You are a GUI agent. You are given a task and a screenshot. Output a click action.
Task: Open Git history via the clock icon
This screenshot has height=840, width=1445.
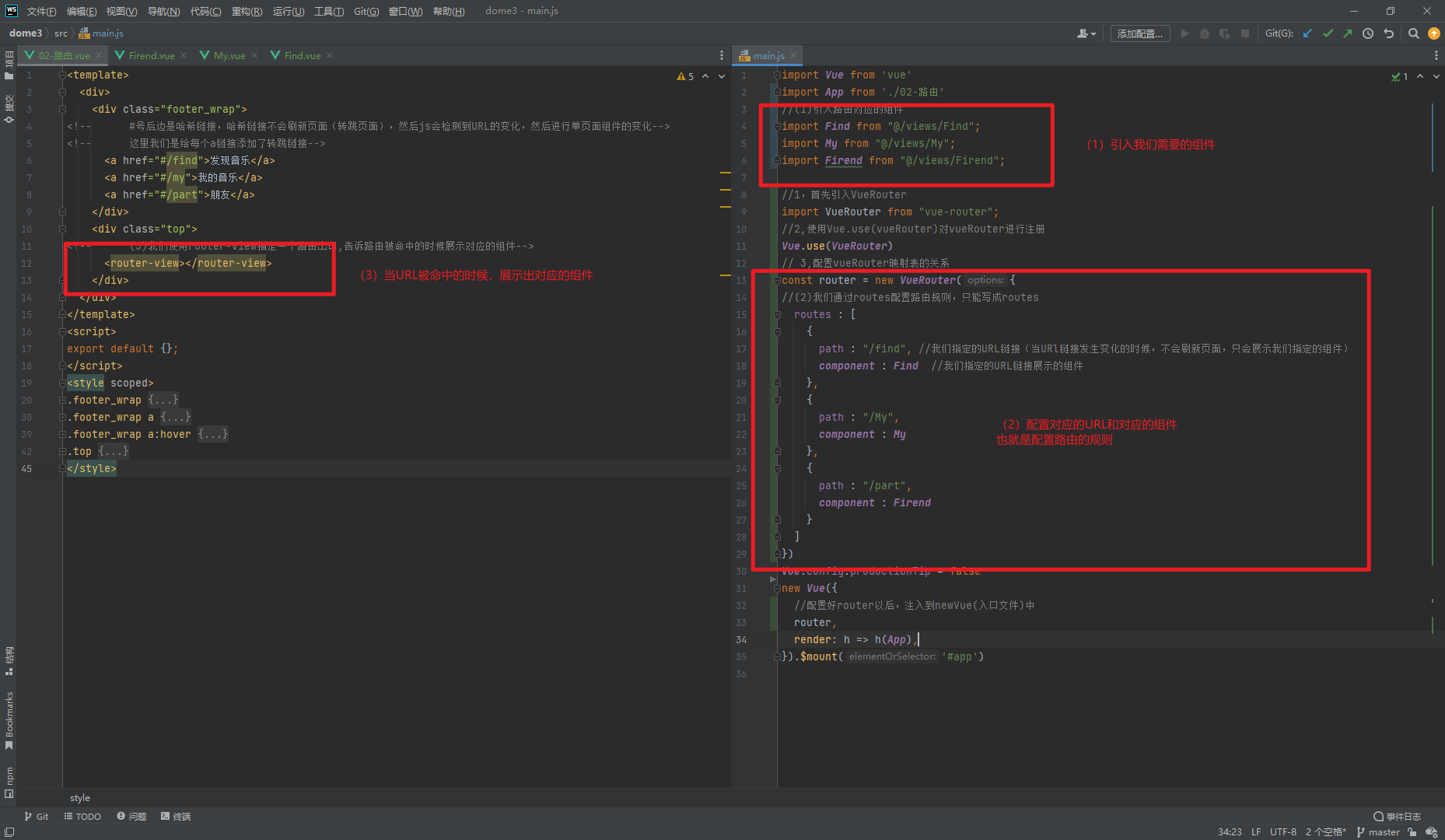(x=1368, y=33)
